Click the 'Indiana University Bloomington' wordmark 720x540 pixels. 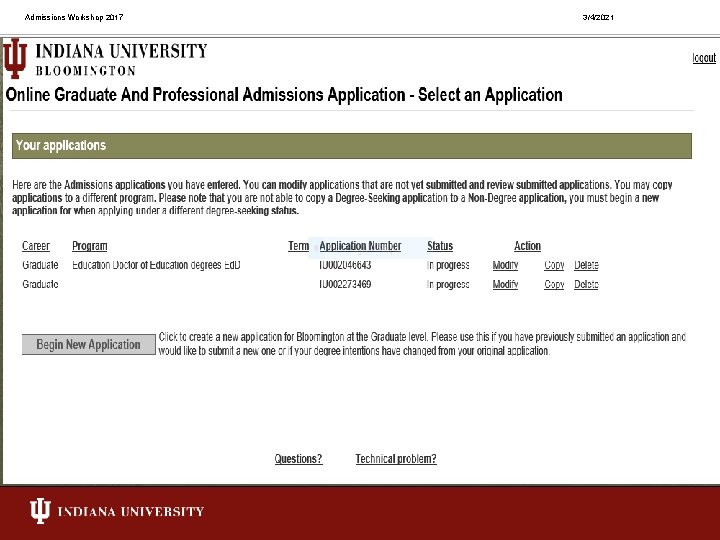(121, 59)
